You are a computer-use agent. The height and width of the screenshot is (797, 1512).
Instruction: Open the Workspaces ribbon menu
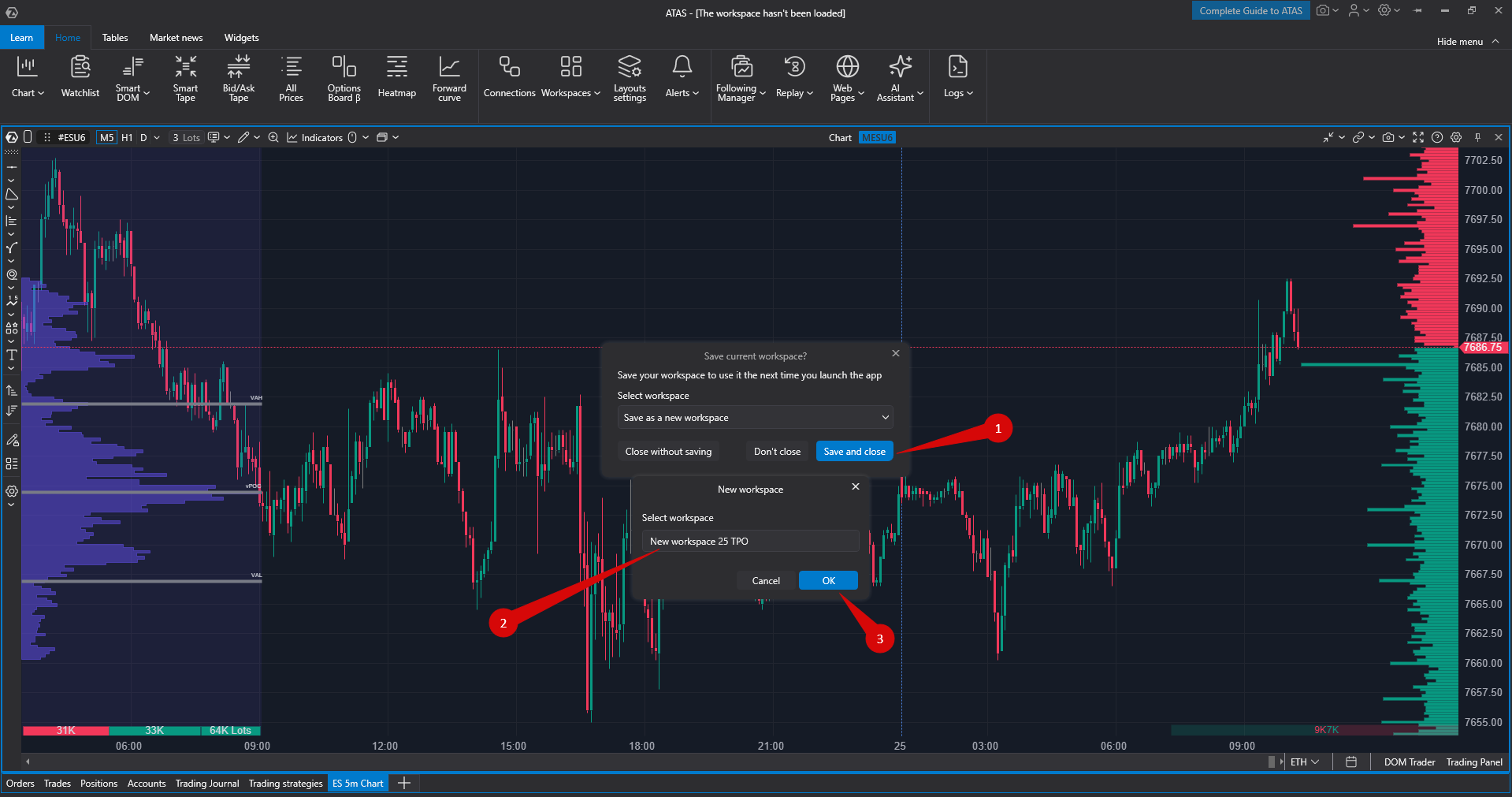coord(570,77)
